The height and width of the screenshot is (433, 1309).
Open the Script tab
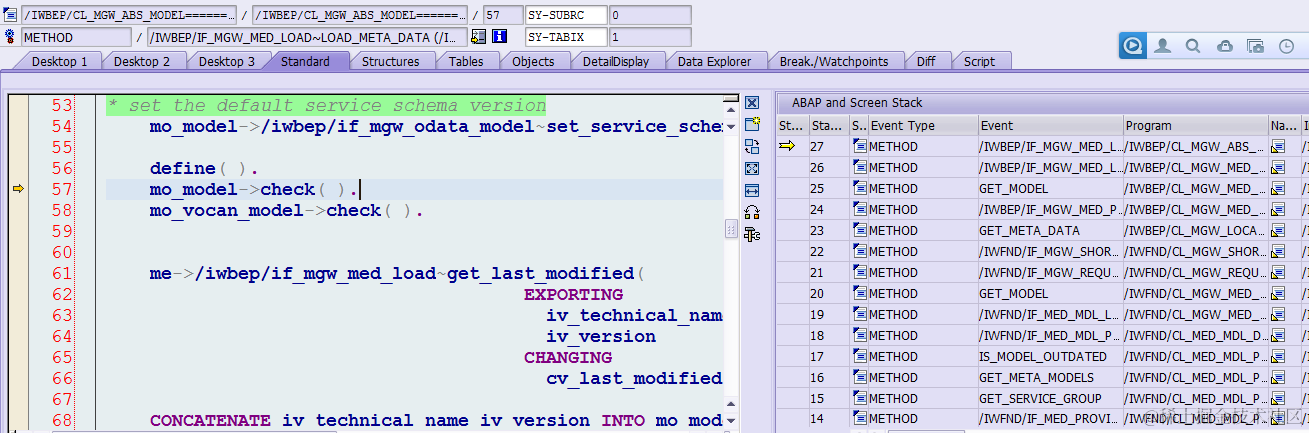(979, 61)
